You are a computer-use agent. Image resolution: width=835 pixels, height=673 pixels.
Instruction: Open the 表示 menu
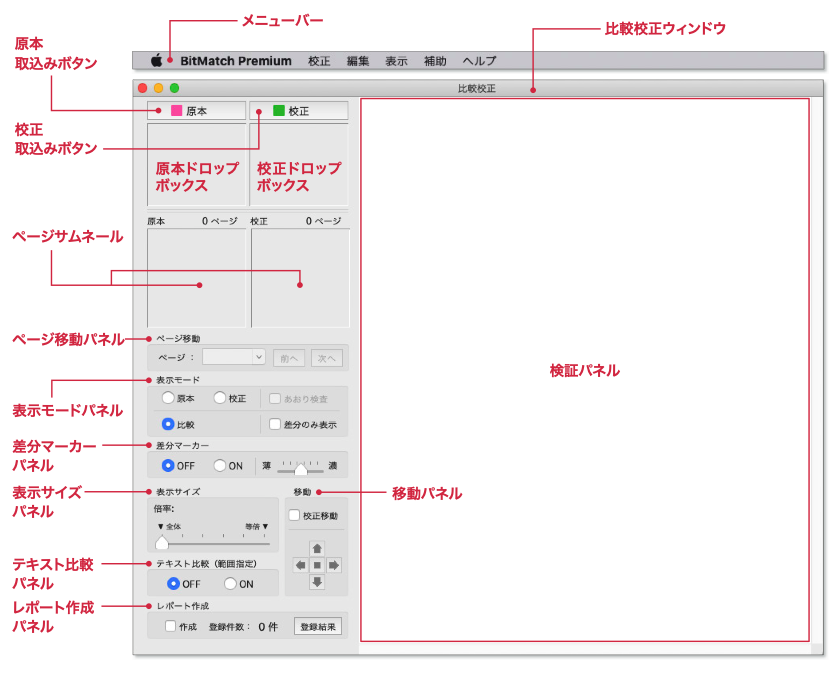396,61
